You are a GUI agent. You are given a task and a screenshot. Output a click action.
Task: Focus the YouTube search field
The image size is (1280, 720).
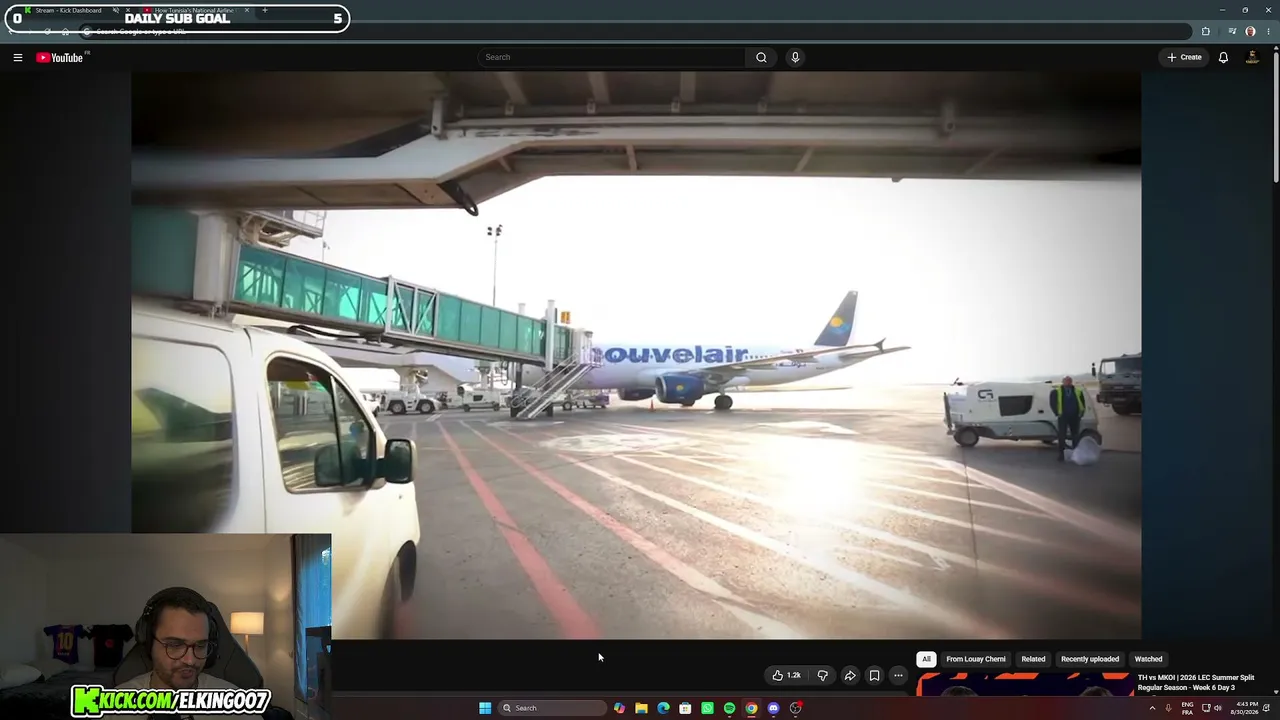point(612,57)
